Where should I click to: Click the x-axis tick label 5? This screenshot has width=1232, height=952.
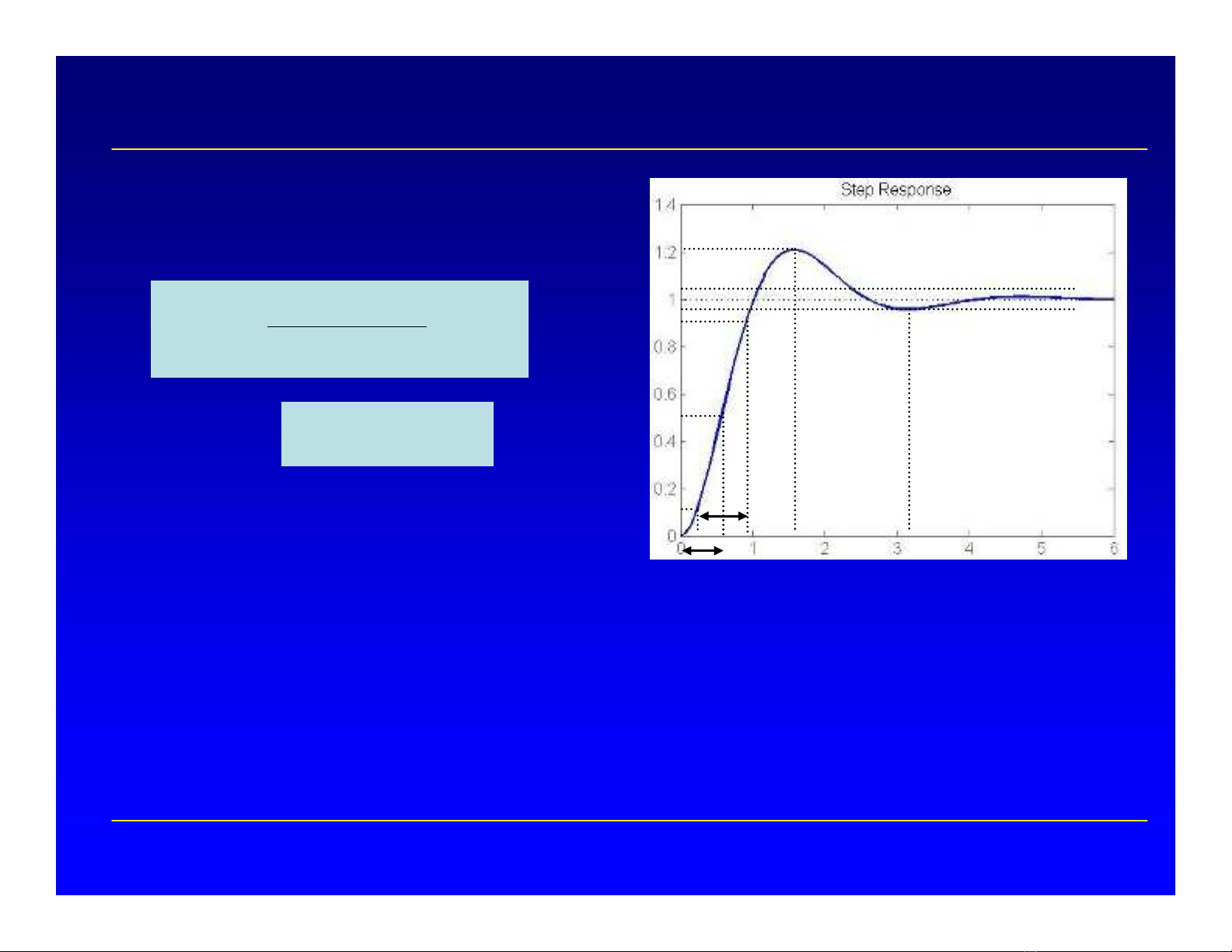(x=1042, y=549)
